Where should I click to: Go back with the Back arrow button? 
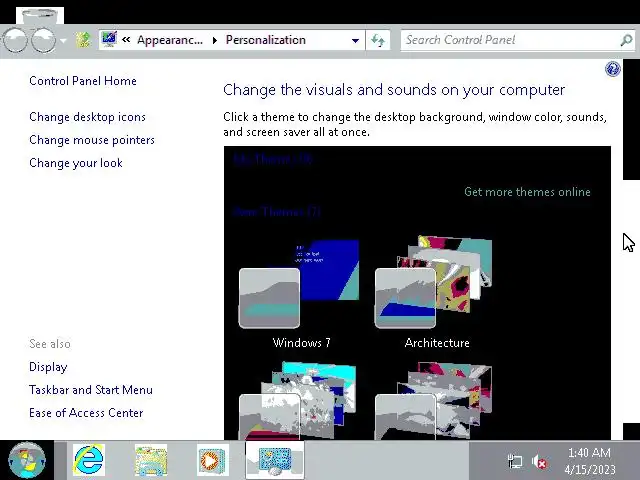tap(15, 40)
